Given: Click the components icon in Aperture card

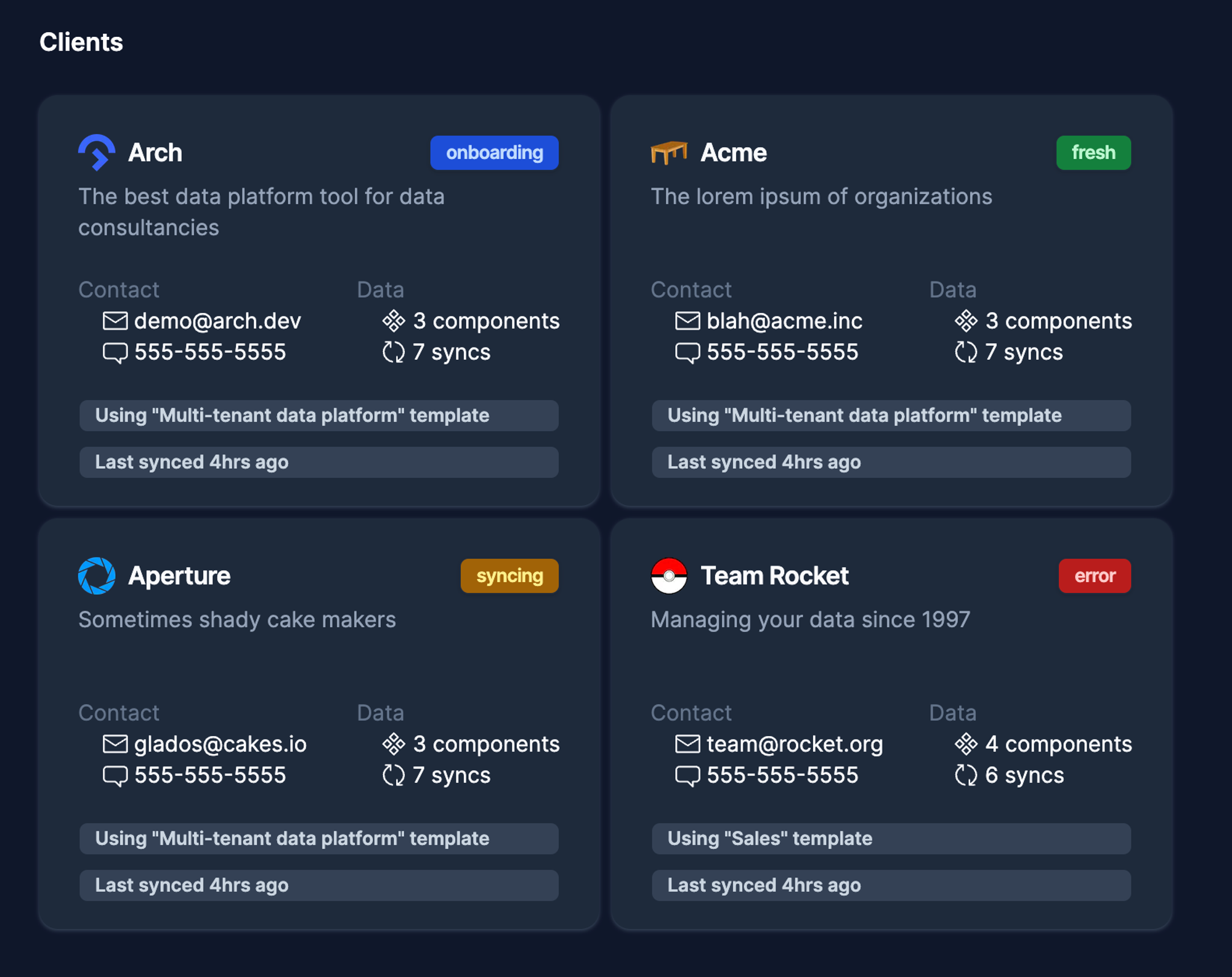Looking at the screenshot, I should click(x=394, y=744).
